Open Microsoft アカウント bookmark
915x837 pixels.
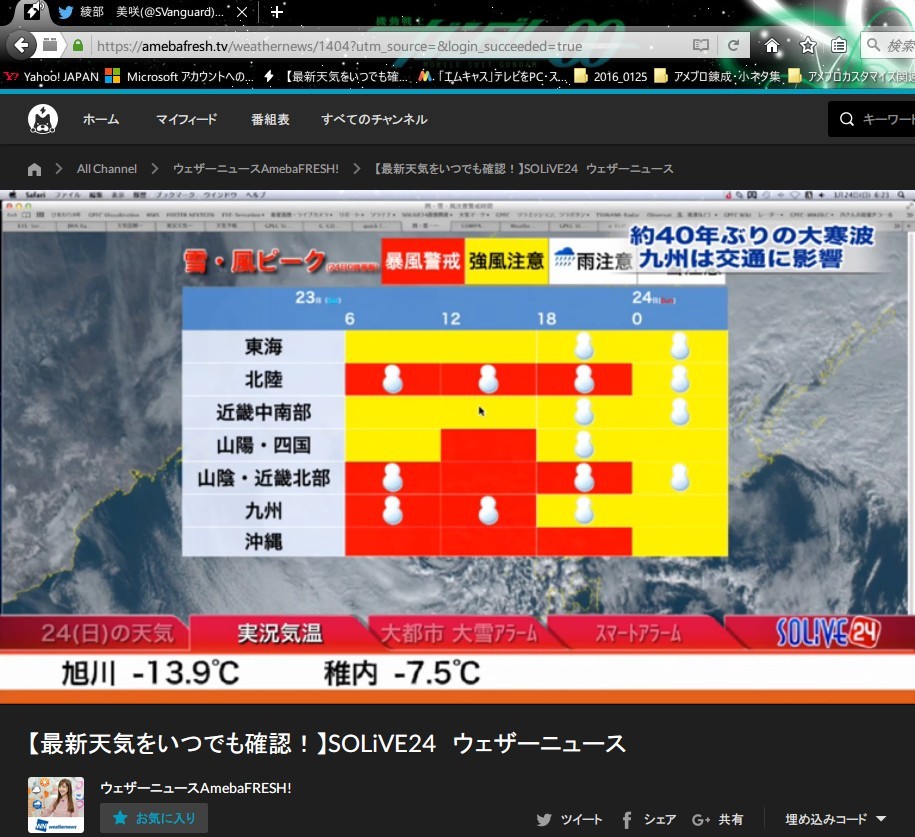coord(180,76)
